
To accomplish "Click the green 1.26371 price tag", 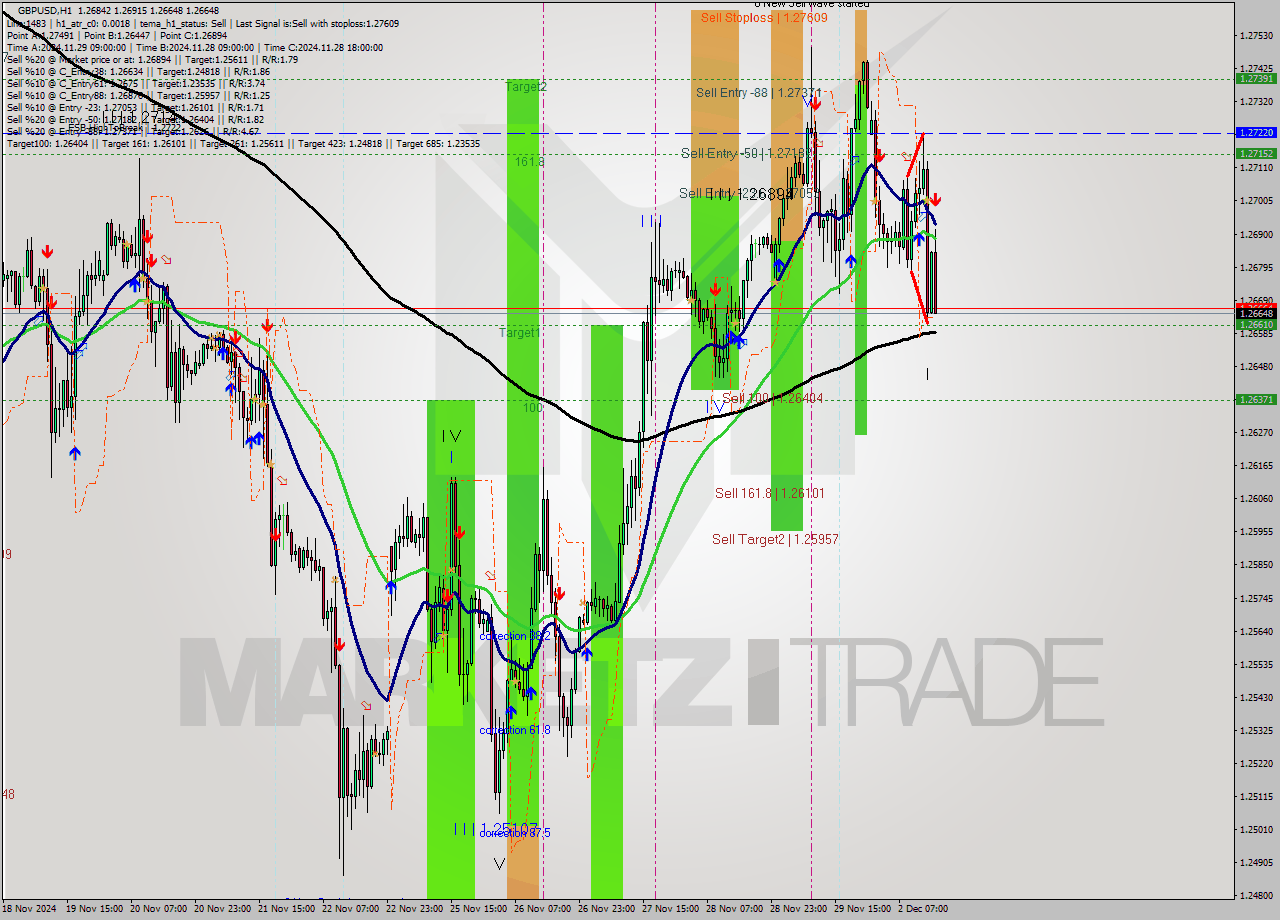I will pos(1256,399).
